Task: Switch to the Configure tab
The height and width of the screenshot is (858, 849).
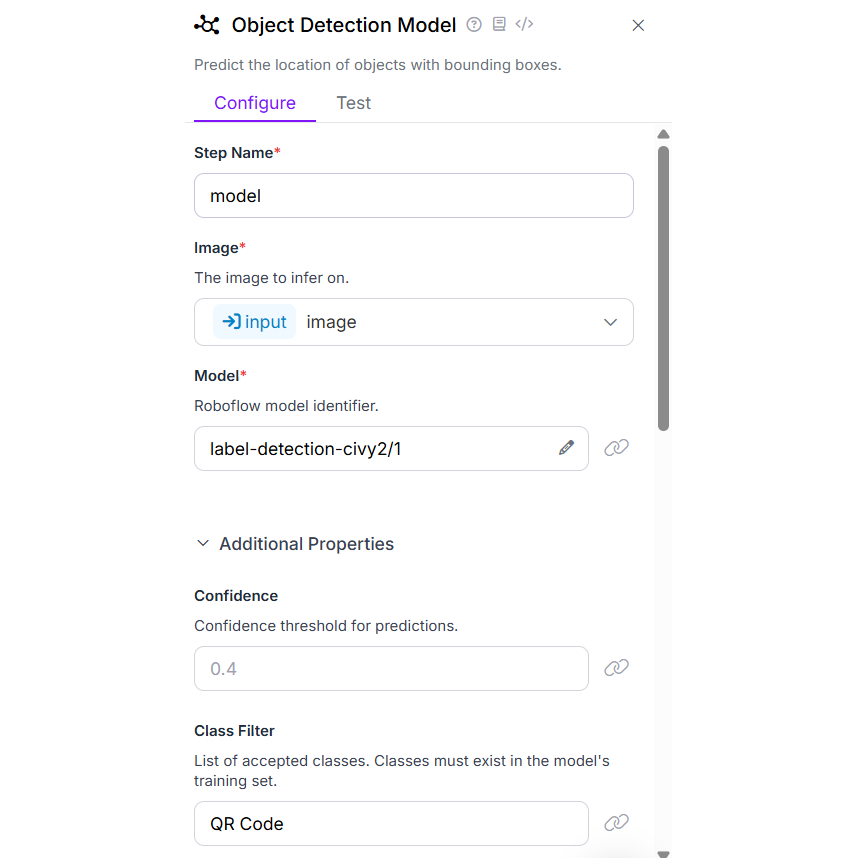Action: (255, 103)
